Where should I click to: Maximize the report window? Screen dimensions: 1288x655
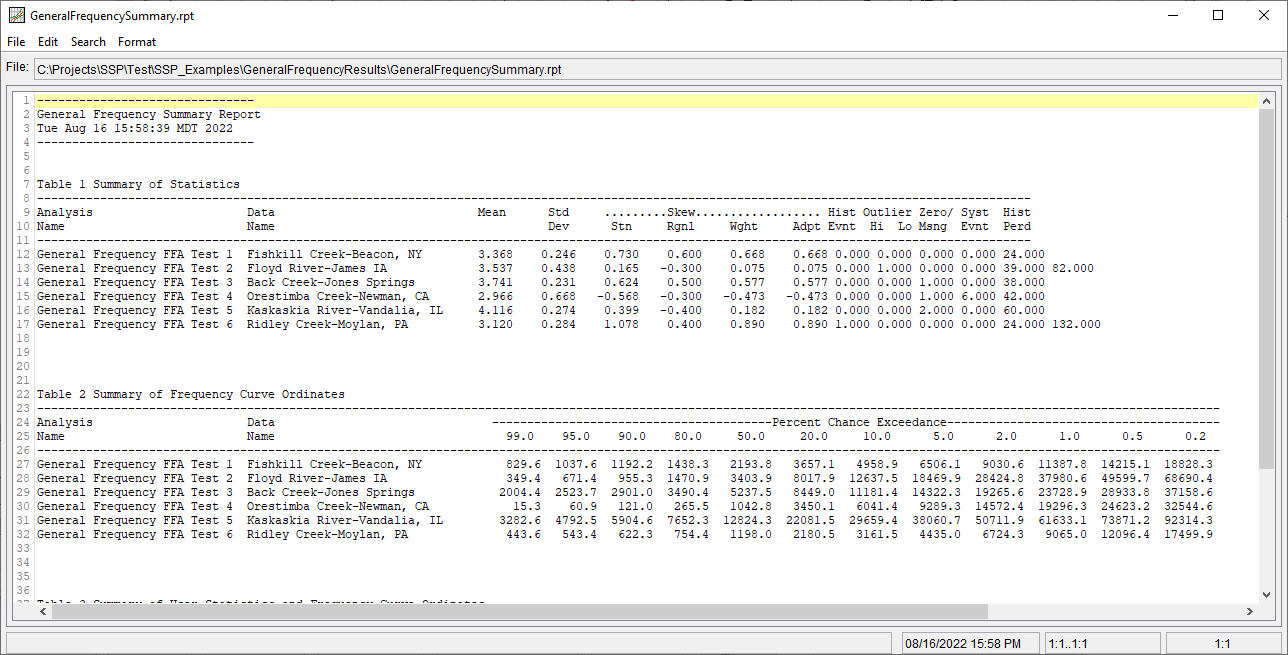coord(1217,15)
